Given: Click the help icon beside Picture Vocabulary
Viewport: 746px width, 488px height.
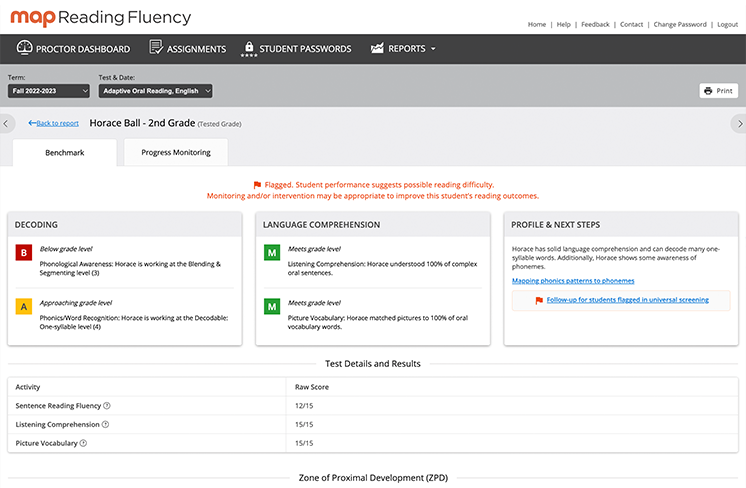Looking at the screenshot, I should (82, 443).
